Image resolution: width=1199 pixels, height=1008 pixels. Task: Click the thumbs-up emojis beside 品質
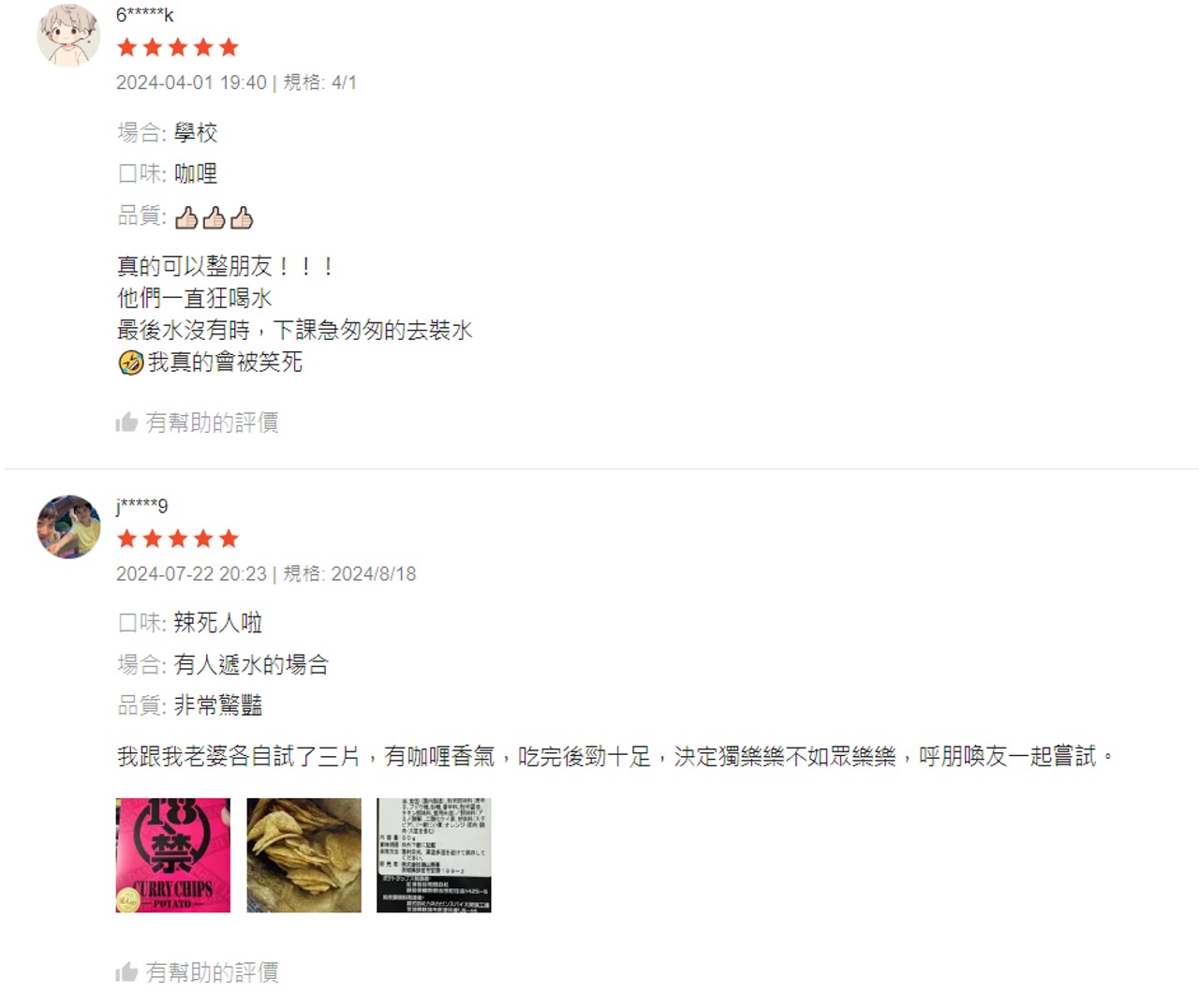(215, 217)
